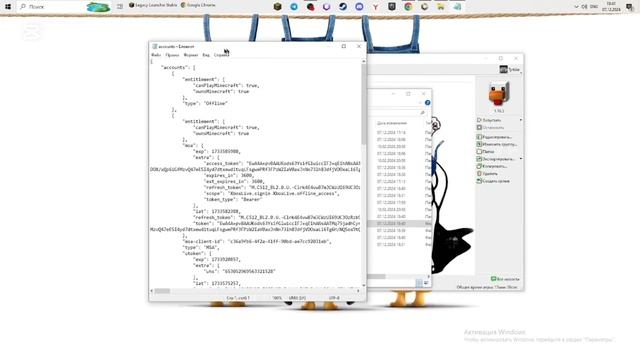Open the instance Папка from launcher panel
The width and height of the screenshot is (640, 360).
(486, 151)
